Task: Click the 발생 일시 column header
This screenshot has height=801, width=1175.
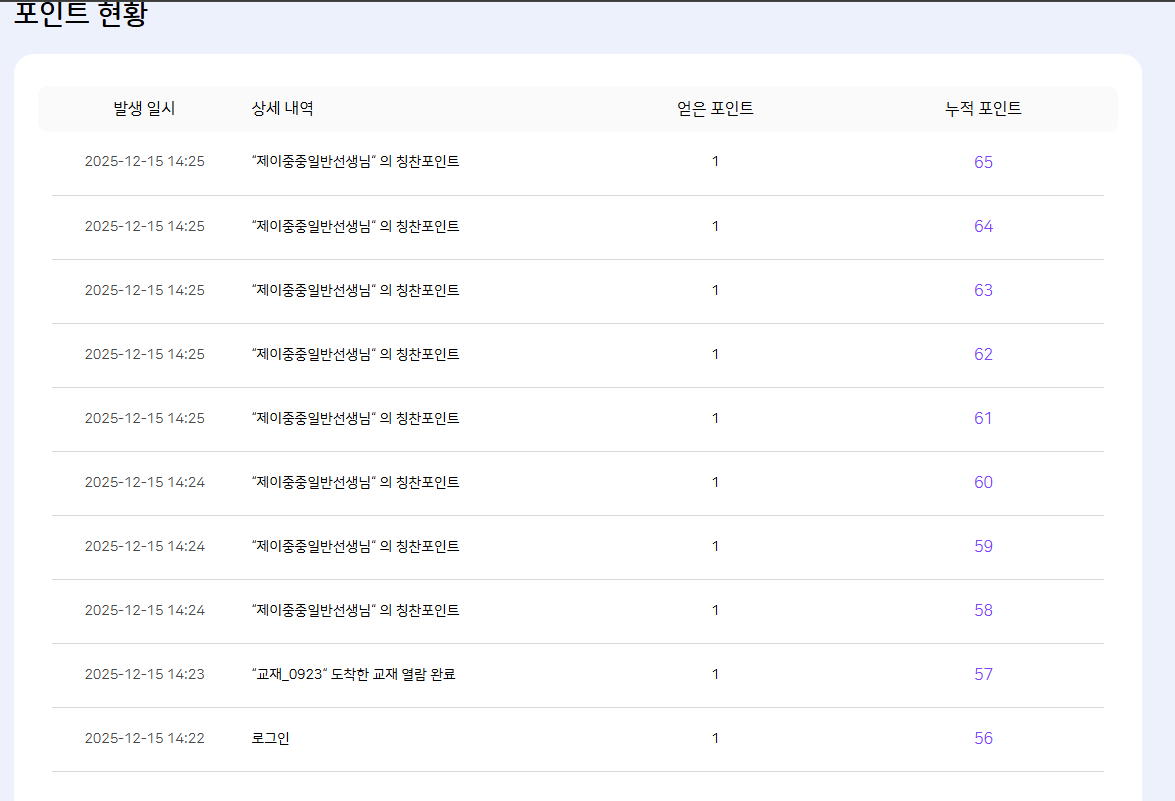Action: point(144,109)
